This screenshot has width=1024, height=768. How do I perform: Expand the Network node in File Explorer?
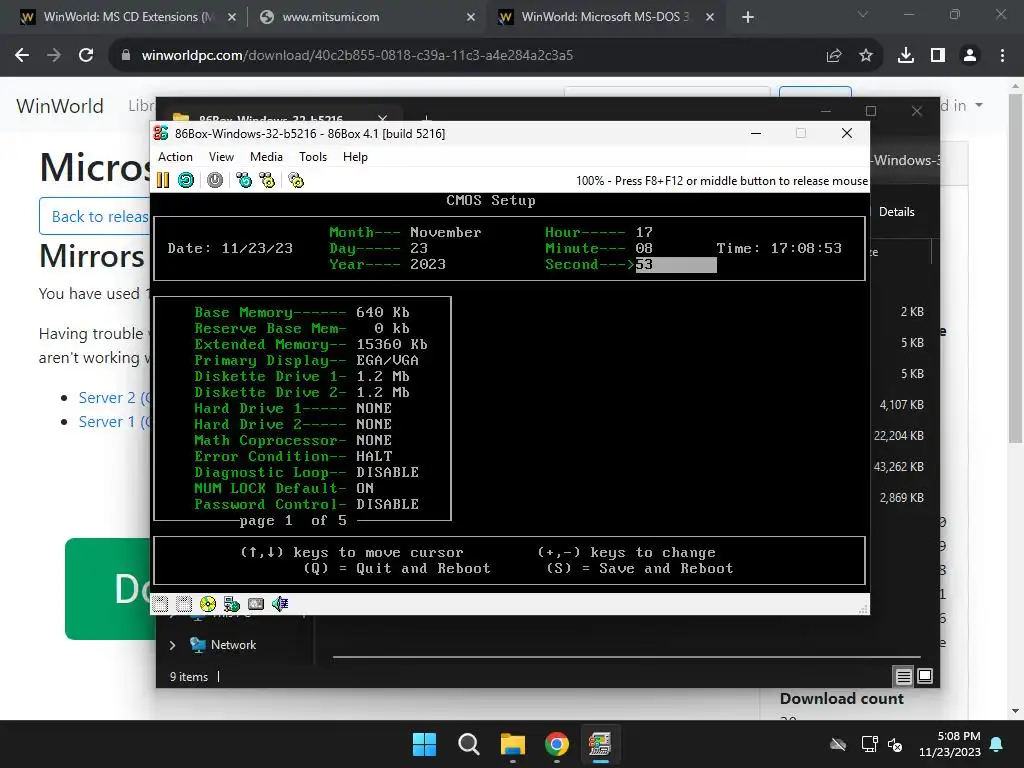coord(172,645)
